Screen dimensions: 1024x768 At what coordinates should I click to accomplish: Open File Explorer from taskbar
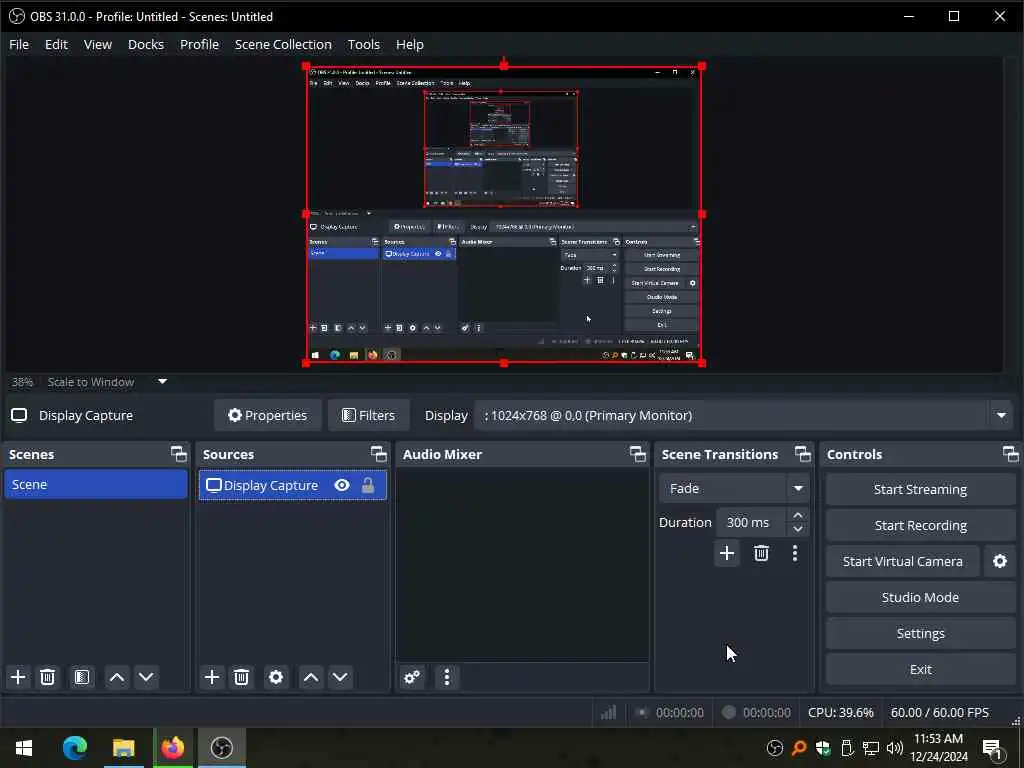tap(123, 748)
